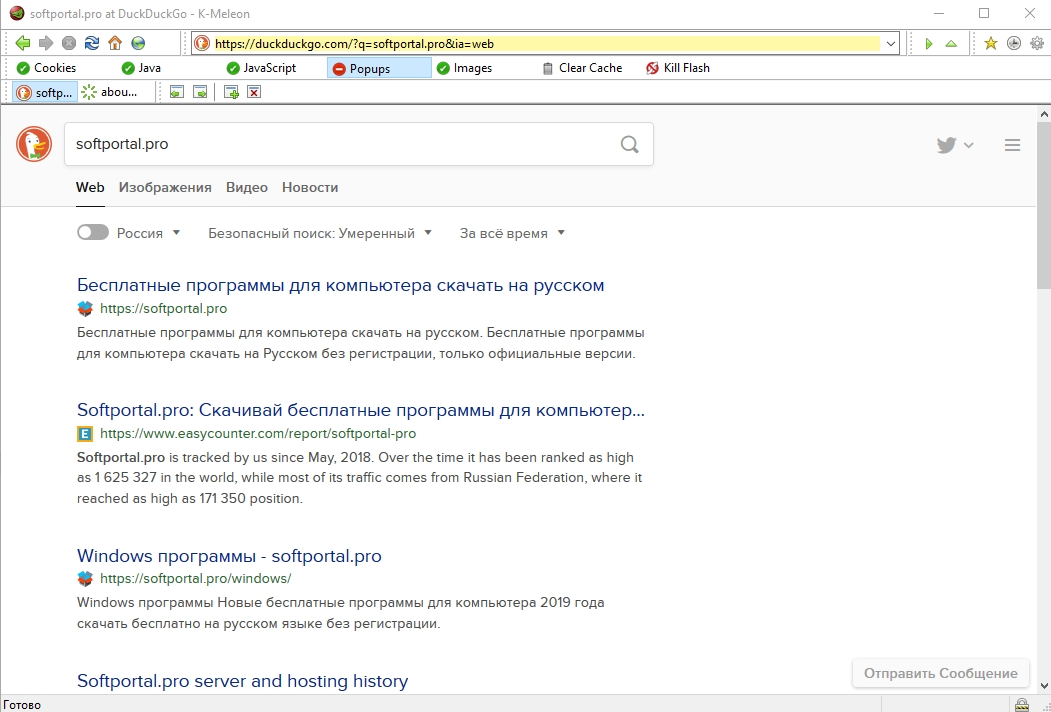The width and height of the screenshot is (1051, 712).
Task: Open the Windows программы - softportal.pro result
Action: point(229,556)
